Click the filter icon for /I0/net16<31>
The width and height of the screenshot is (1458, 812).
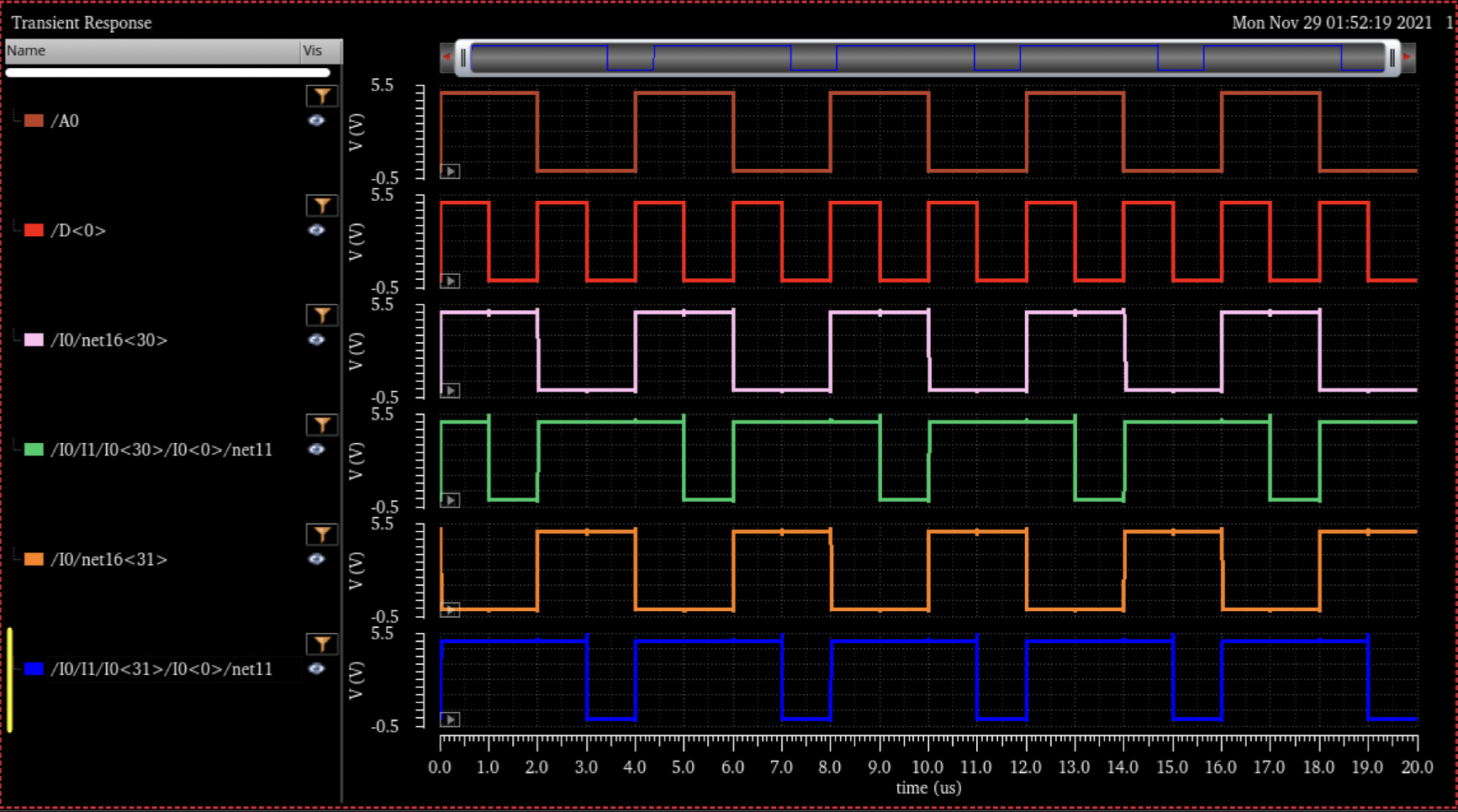pyautogui.click(x=321, y=535)
